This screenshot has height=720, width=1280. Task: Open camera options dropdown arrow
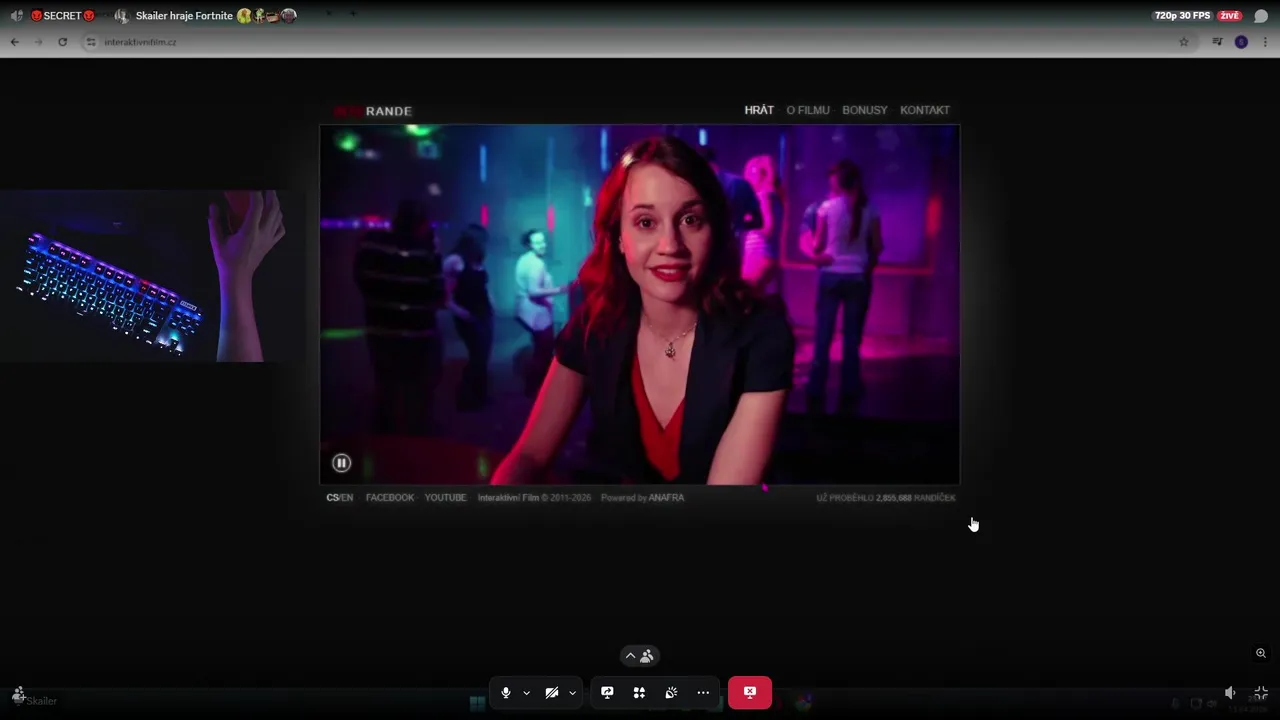(x=572, y=693)
